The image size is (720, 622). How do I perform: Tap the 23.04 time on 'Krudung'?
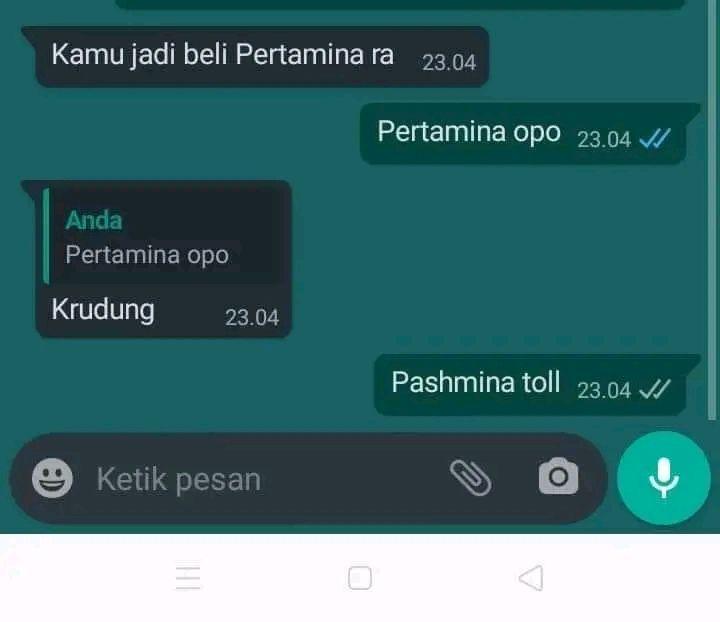click(252, 318)
